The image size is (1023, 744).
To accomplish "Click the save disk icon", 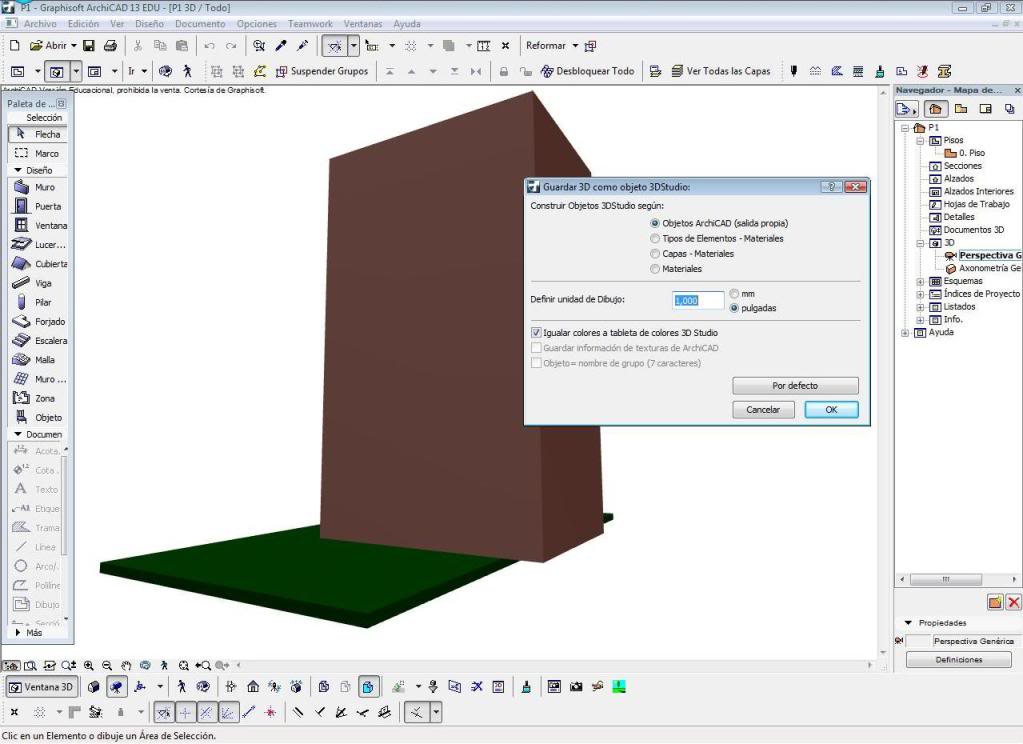I will 89,46.
